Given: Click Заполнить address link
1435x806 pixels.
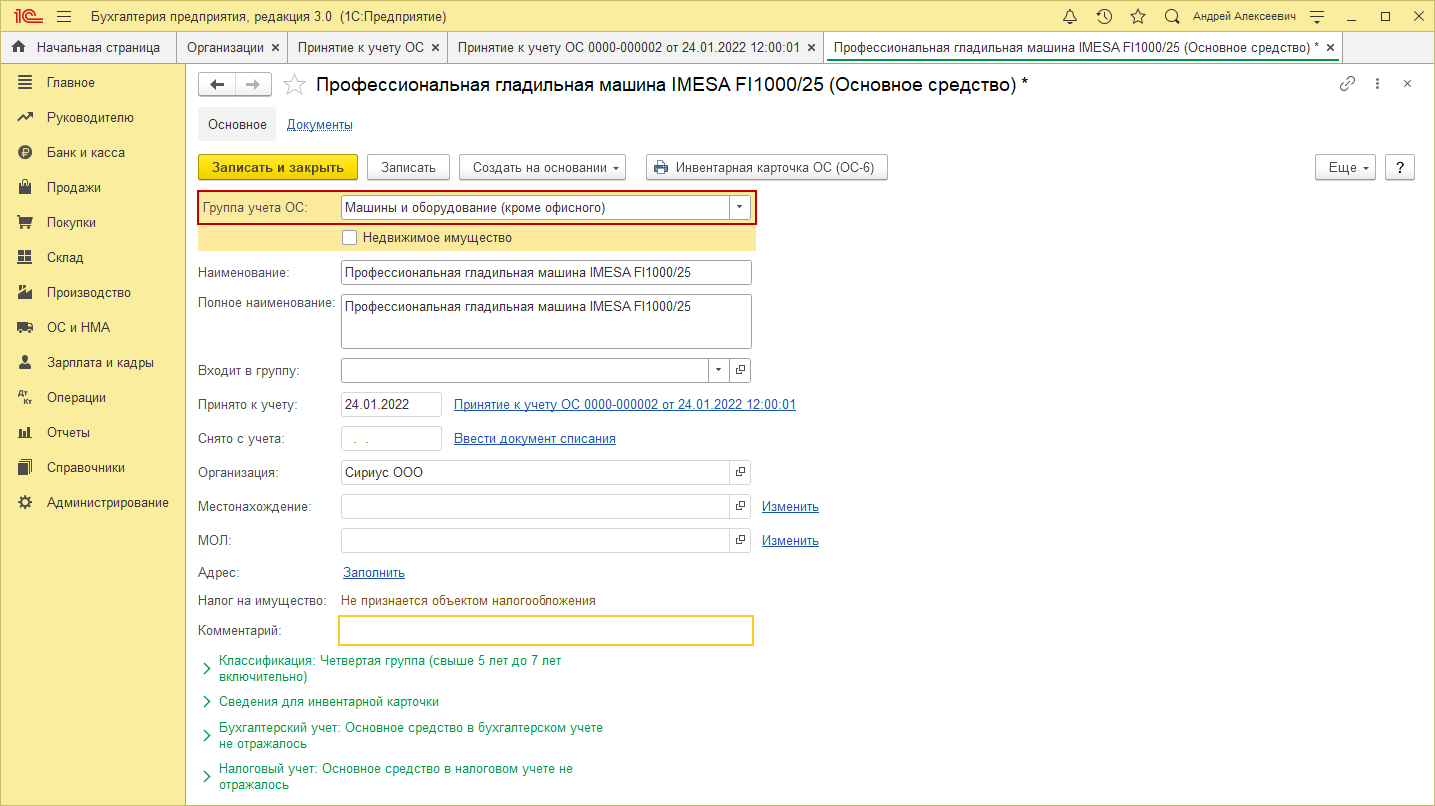Looking at the screenshot, I should [x=374, y=572].
